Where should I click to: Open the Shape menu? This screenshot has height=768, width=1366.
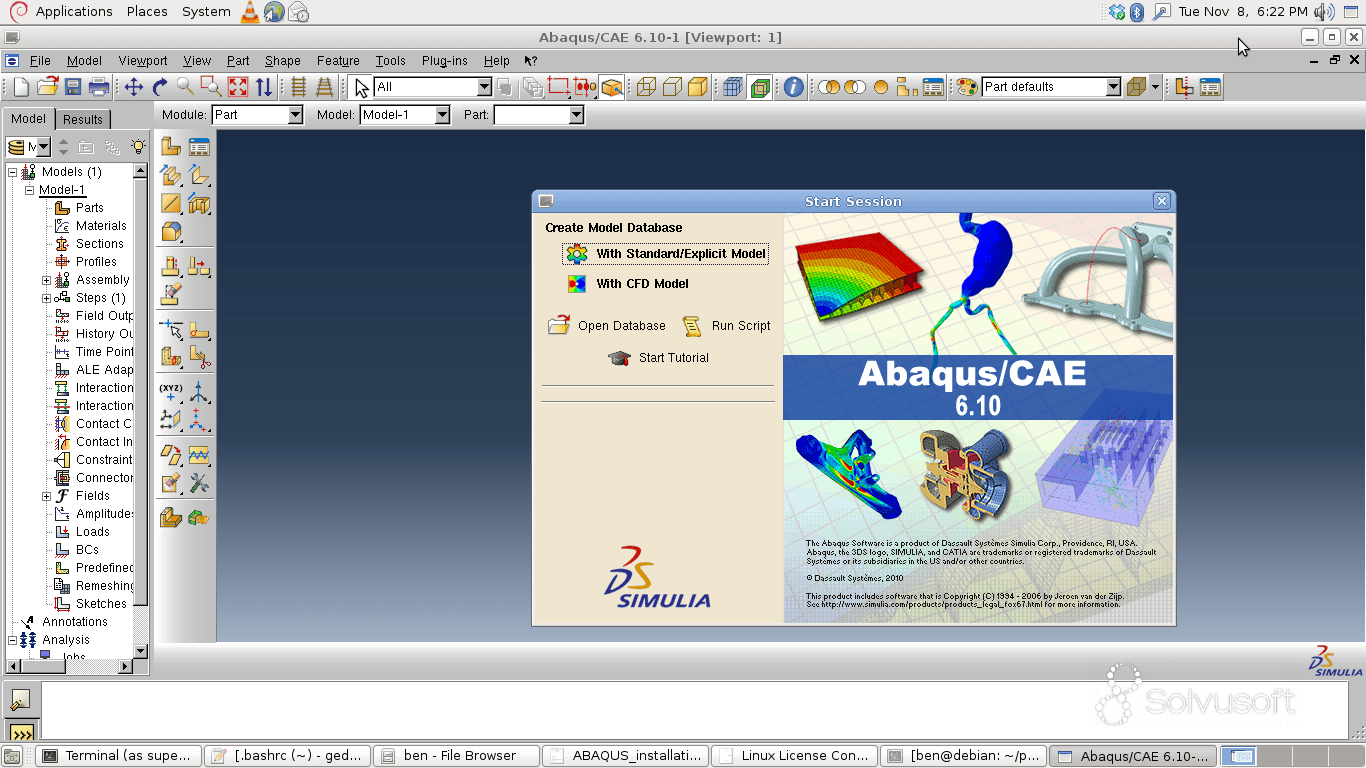[283, 61]
